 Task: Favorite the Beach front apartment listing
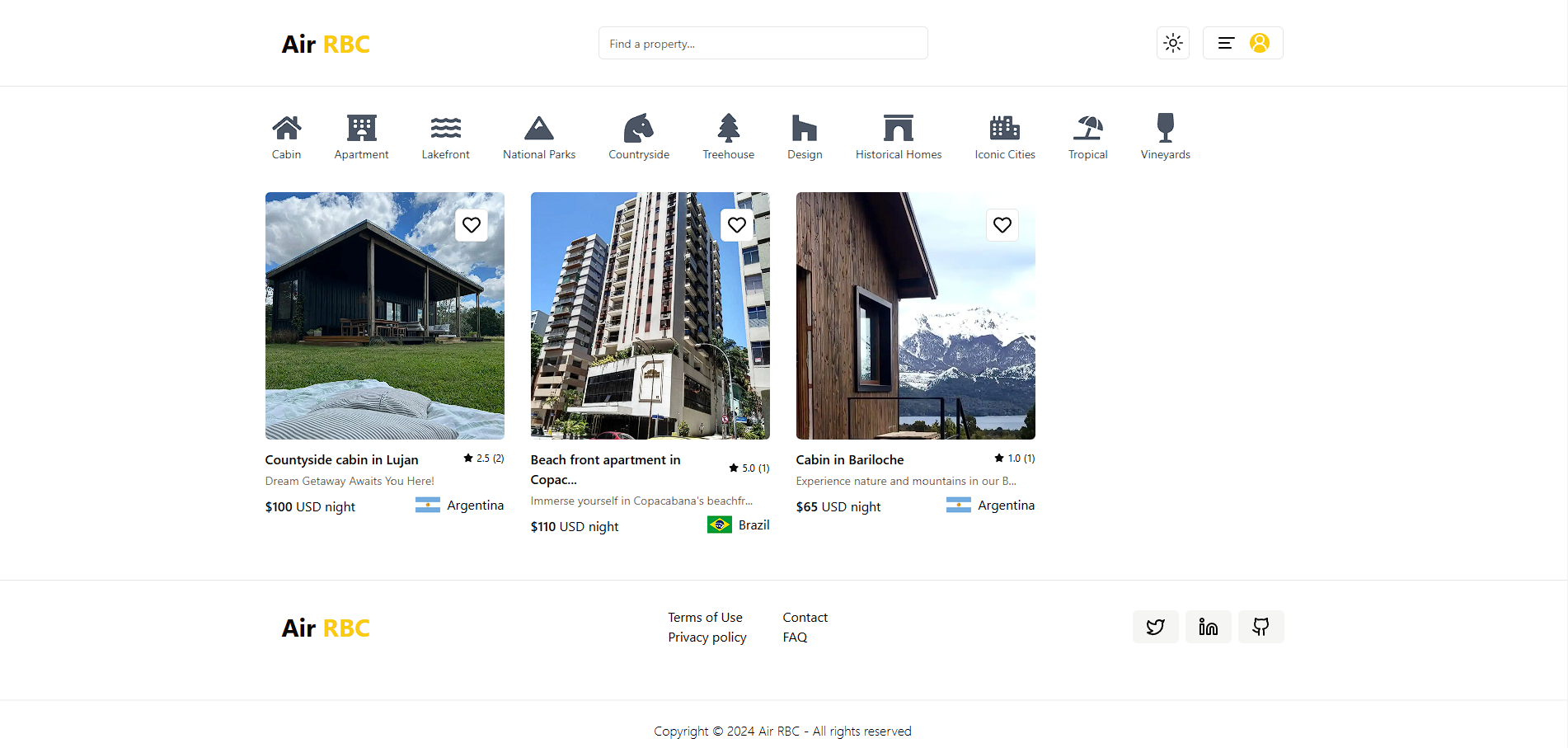(737, 225)
